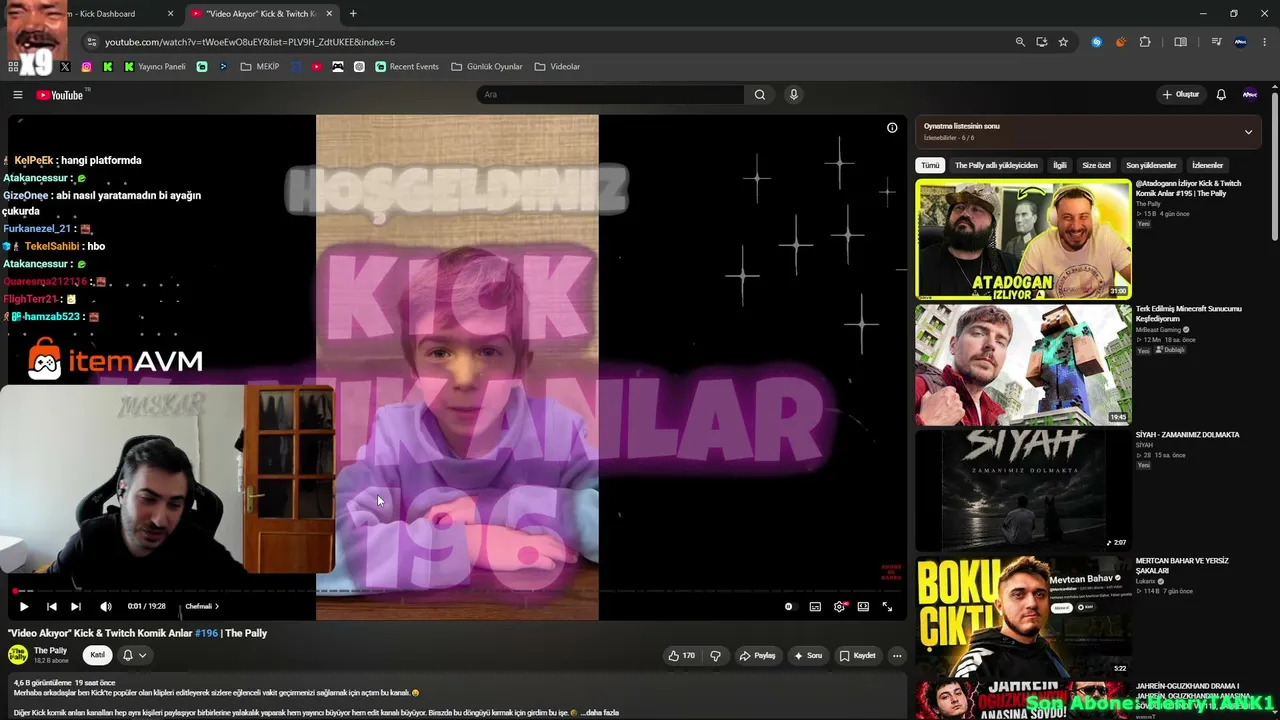The image size is (1280, 720).
Task: Open the YouTube guide hamburger menu
Action: [18, 95]
